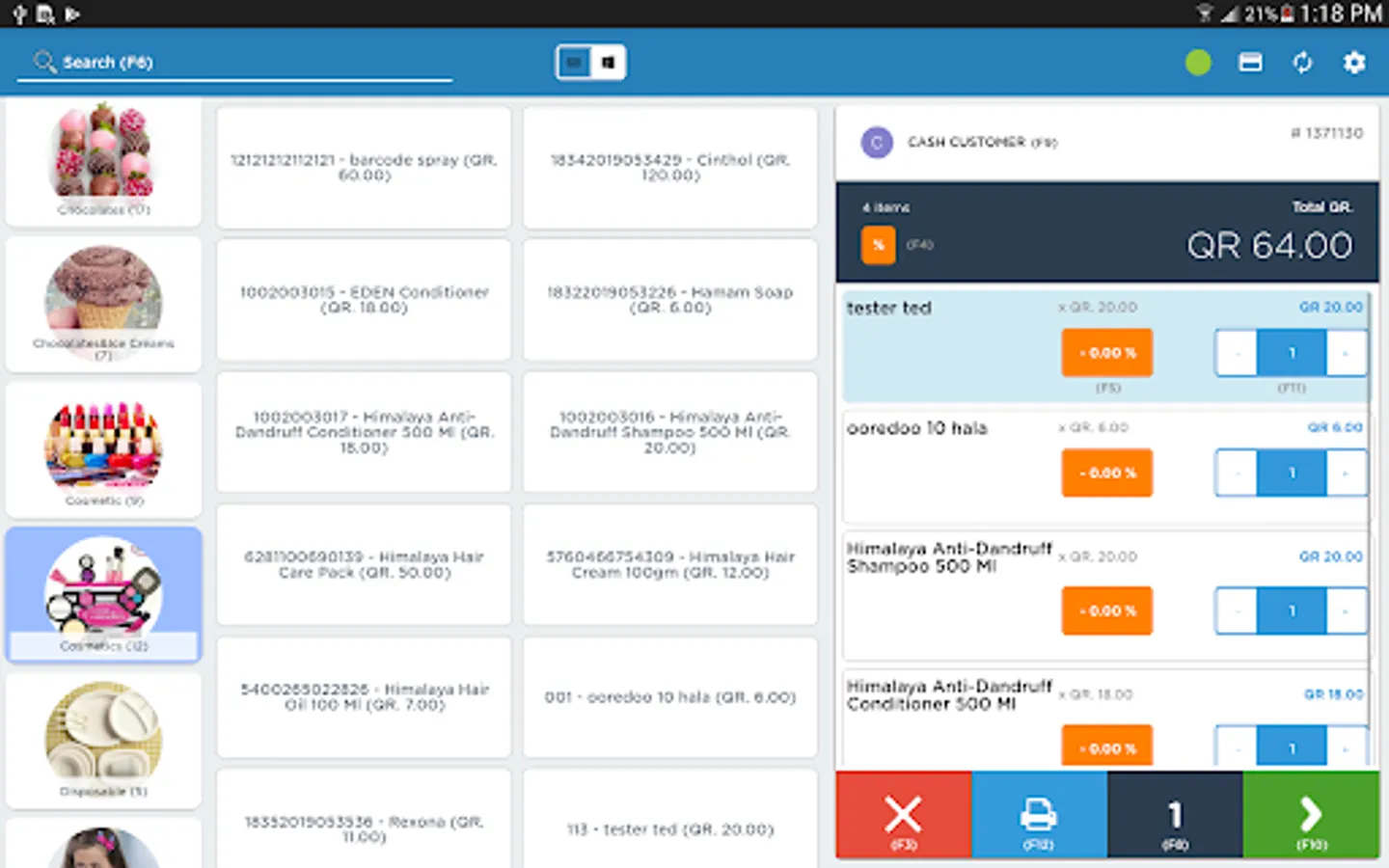Increase quantity of Anti-Dandruff Conditioner cart row

click(1346, 747)
